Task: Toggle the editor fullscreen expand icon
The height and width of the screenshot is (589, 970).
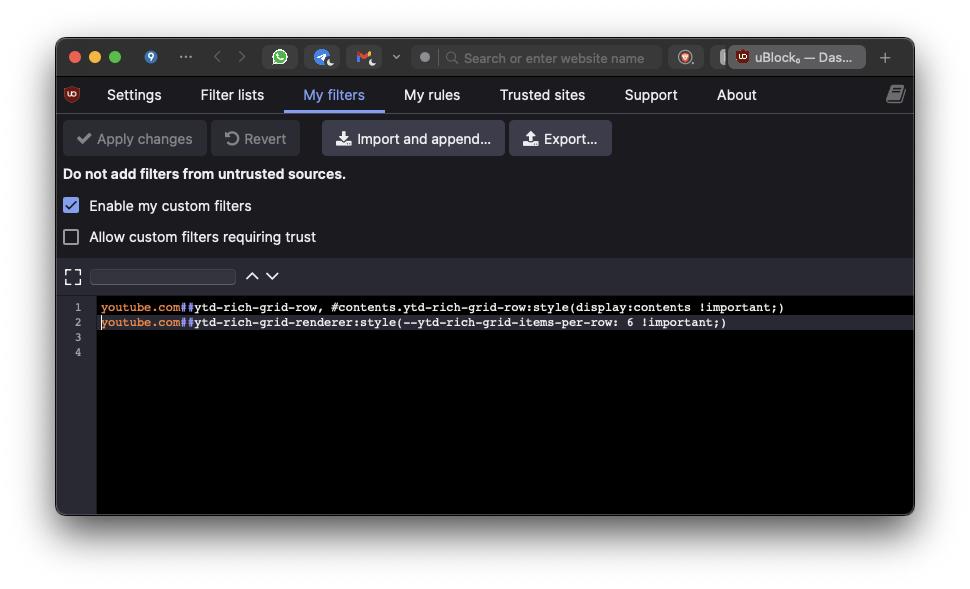Action: [x=73, y=276]
